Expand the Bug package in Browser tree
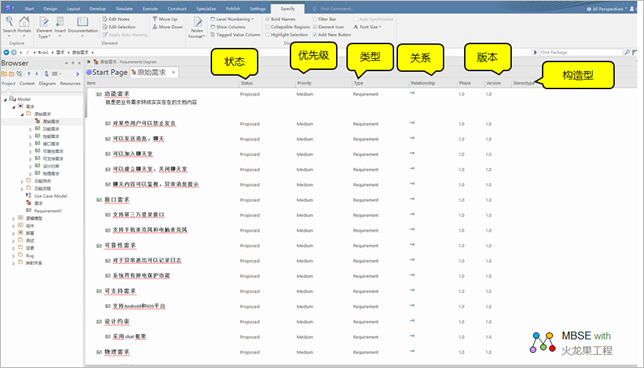The width and height of the screenshot is (644, 368). 13,255
